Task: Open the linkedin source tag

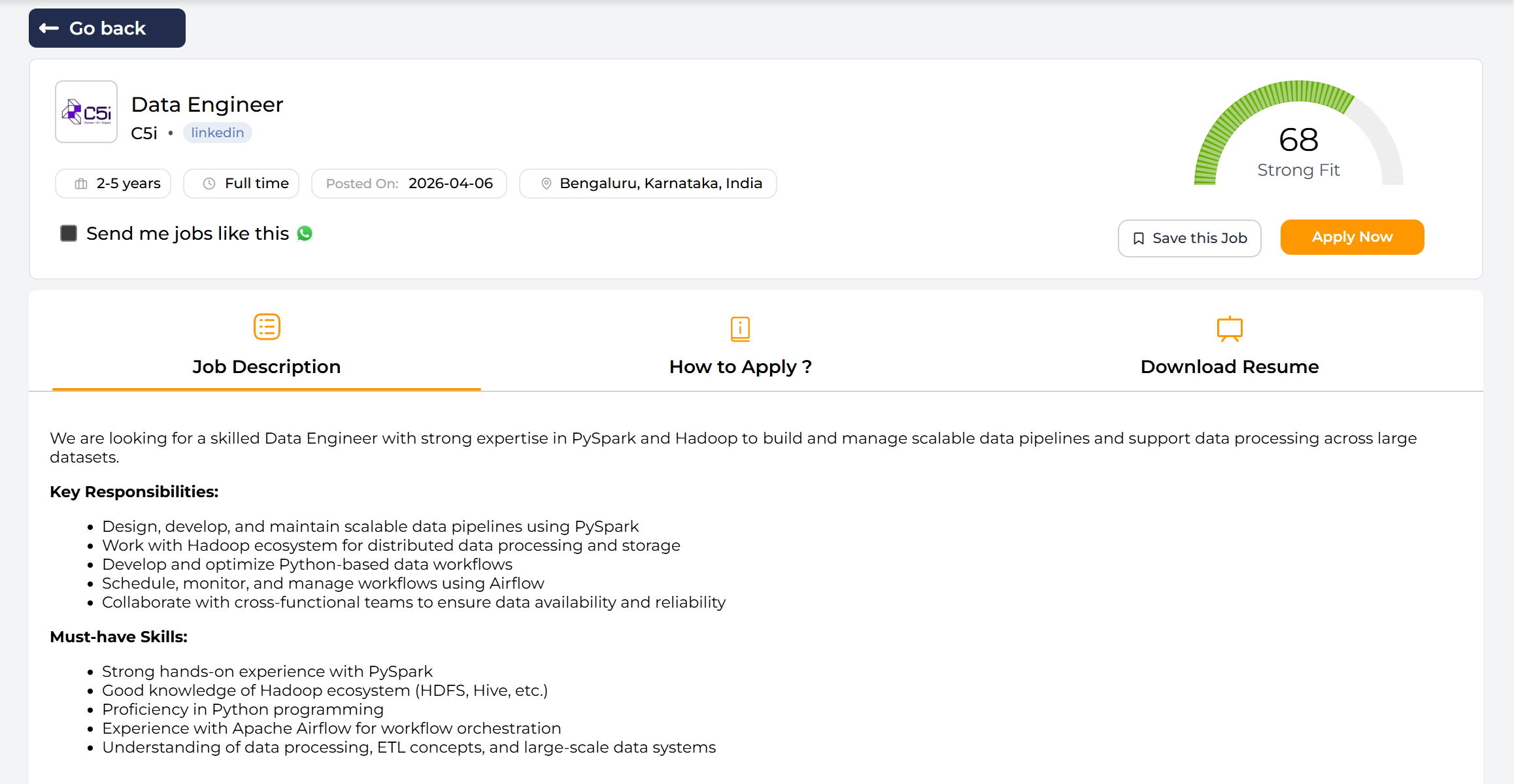Action: tap(217, 133)
